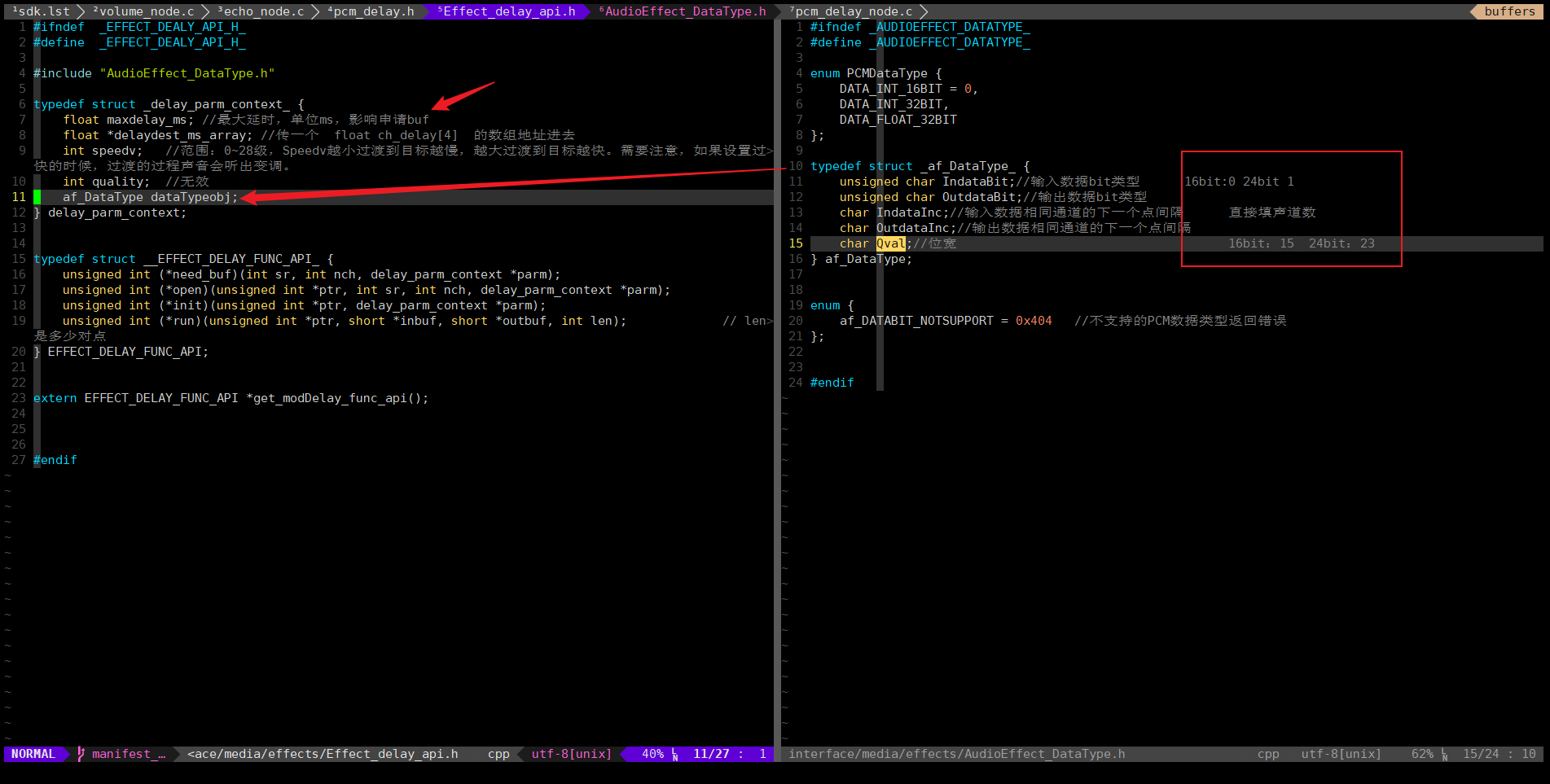The height and width of the screenshot is (784, 1550).
Task: Click the need_buf function pointer line
Action: coord(312,274)
